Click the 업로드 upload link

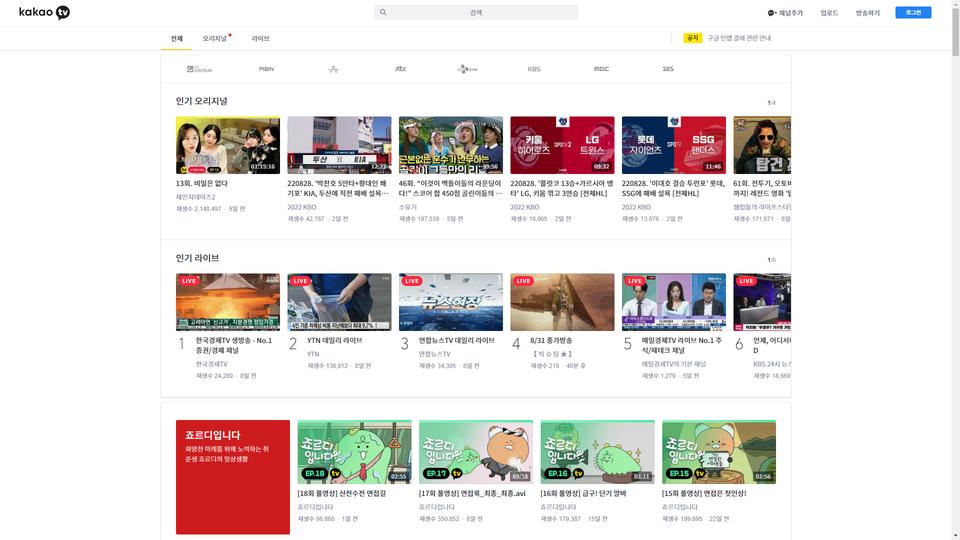tap(829, 13)
